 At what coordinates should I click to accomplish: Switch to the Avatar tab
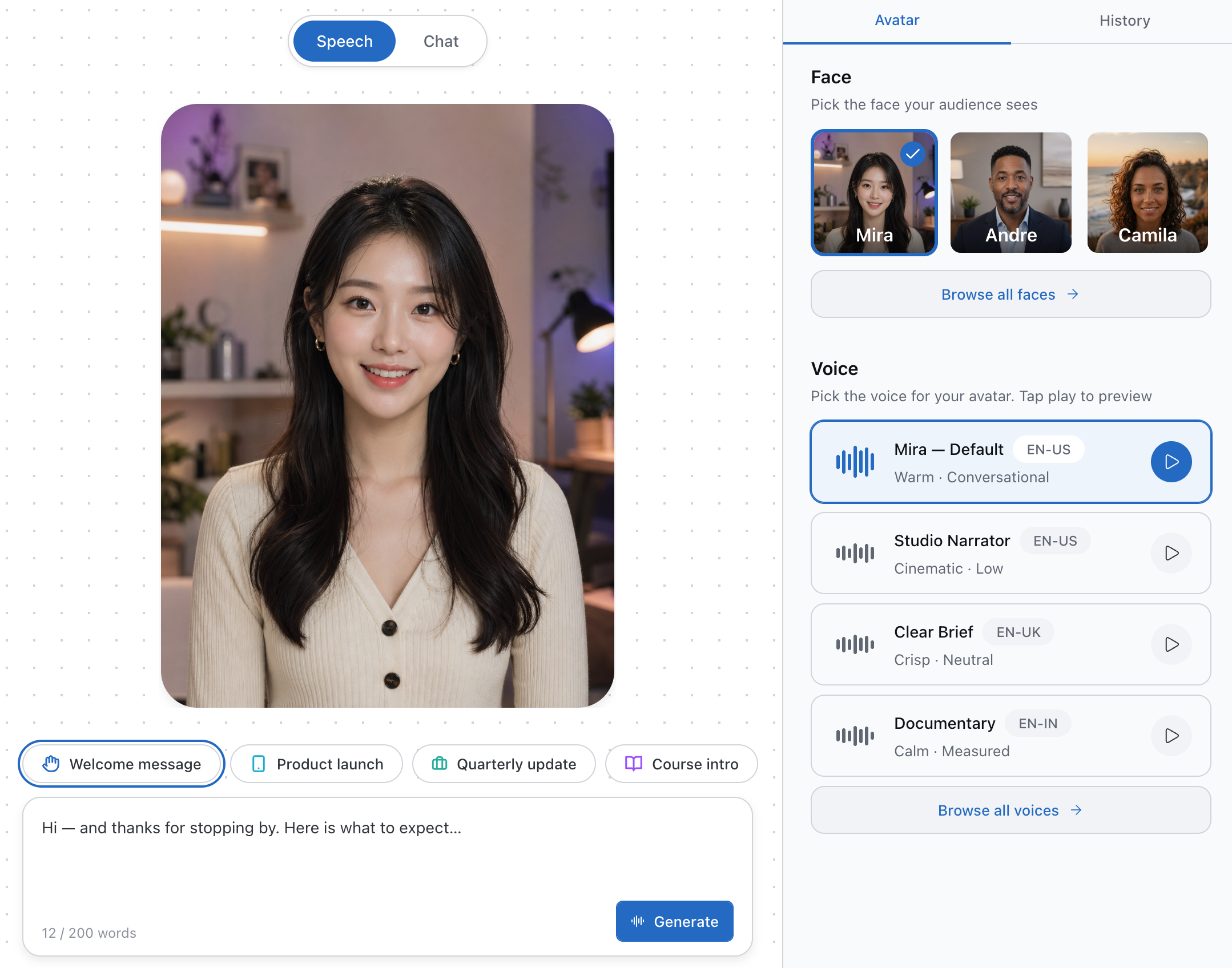point(897,21)
